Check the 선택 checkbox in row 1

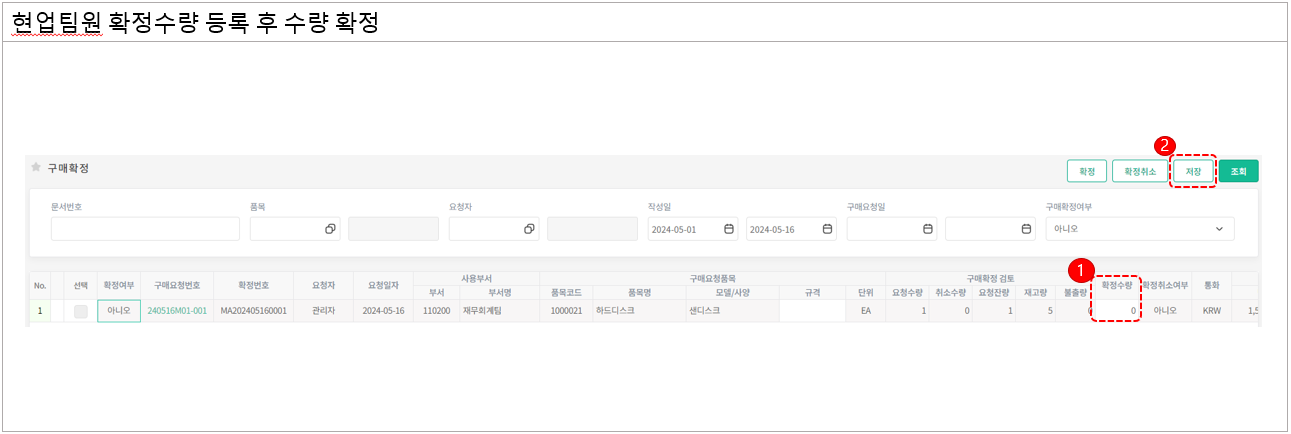[x=81, y=311]
